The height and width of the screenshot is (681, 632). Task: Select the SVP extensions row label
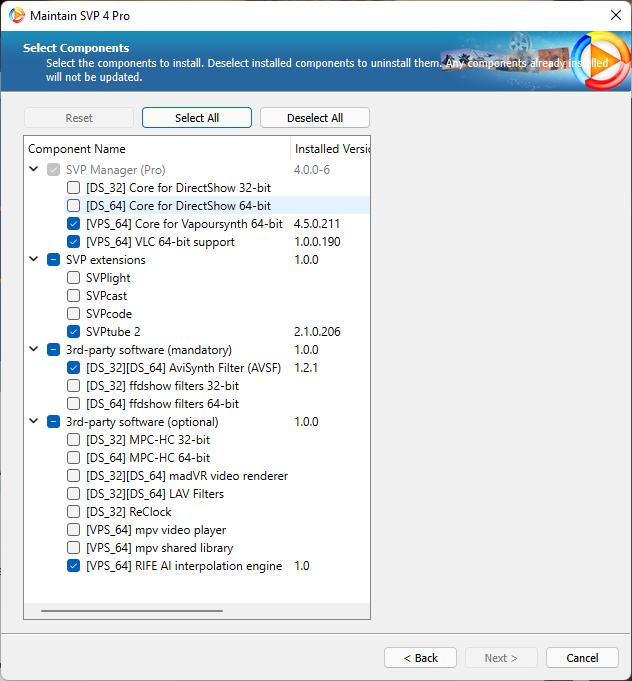click(106, 260)
